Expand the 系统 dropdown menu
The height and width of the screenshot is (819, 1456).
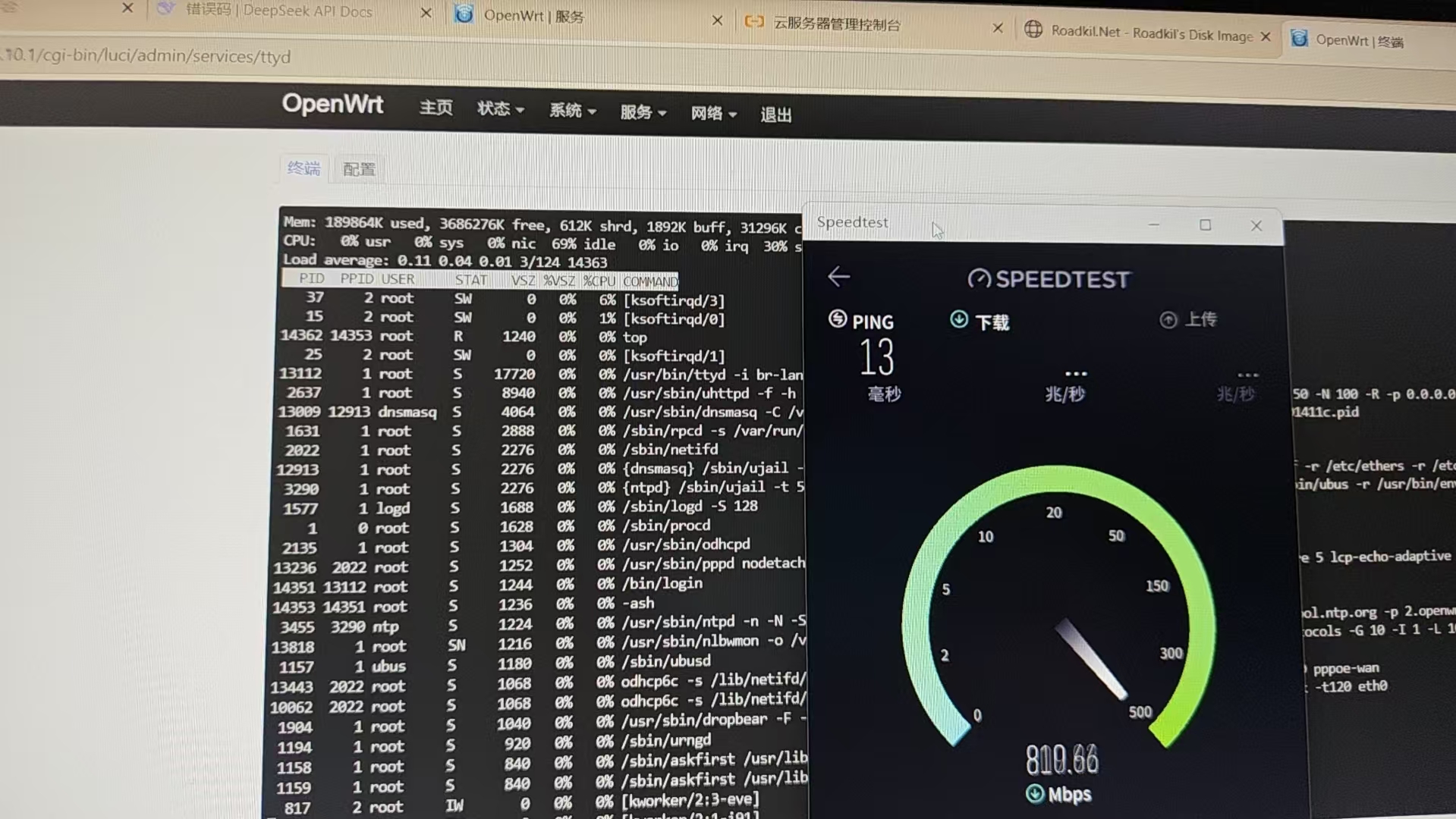pos(572,111)
